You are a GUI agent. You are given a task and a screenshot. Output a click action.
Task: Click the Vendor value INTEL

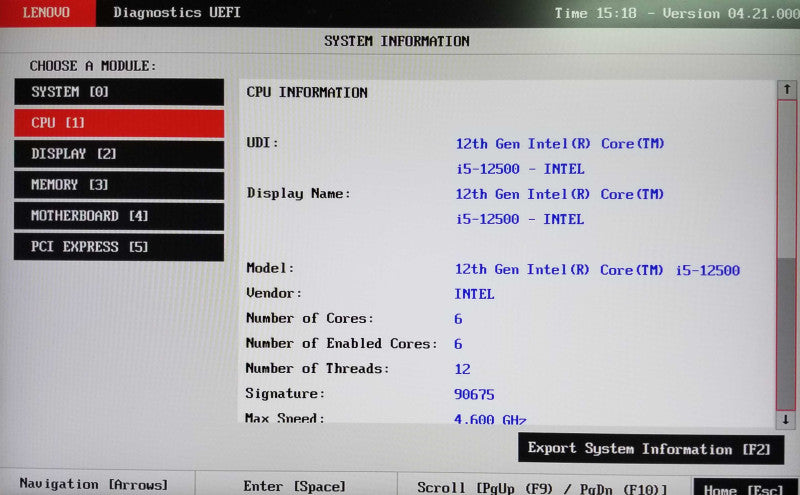[474, 294]
